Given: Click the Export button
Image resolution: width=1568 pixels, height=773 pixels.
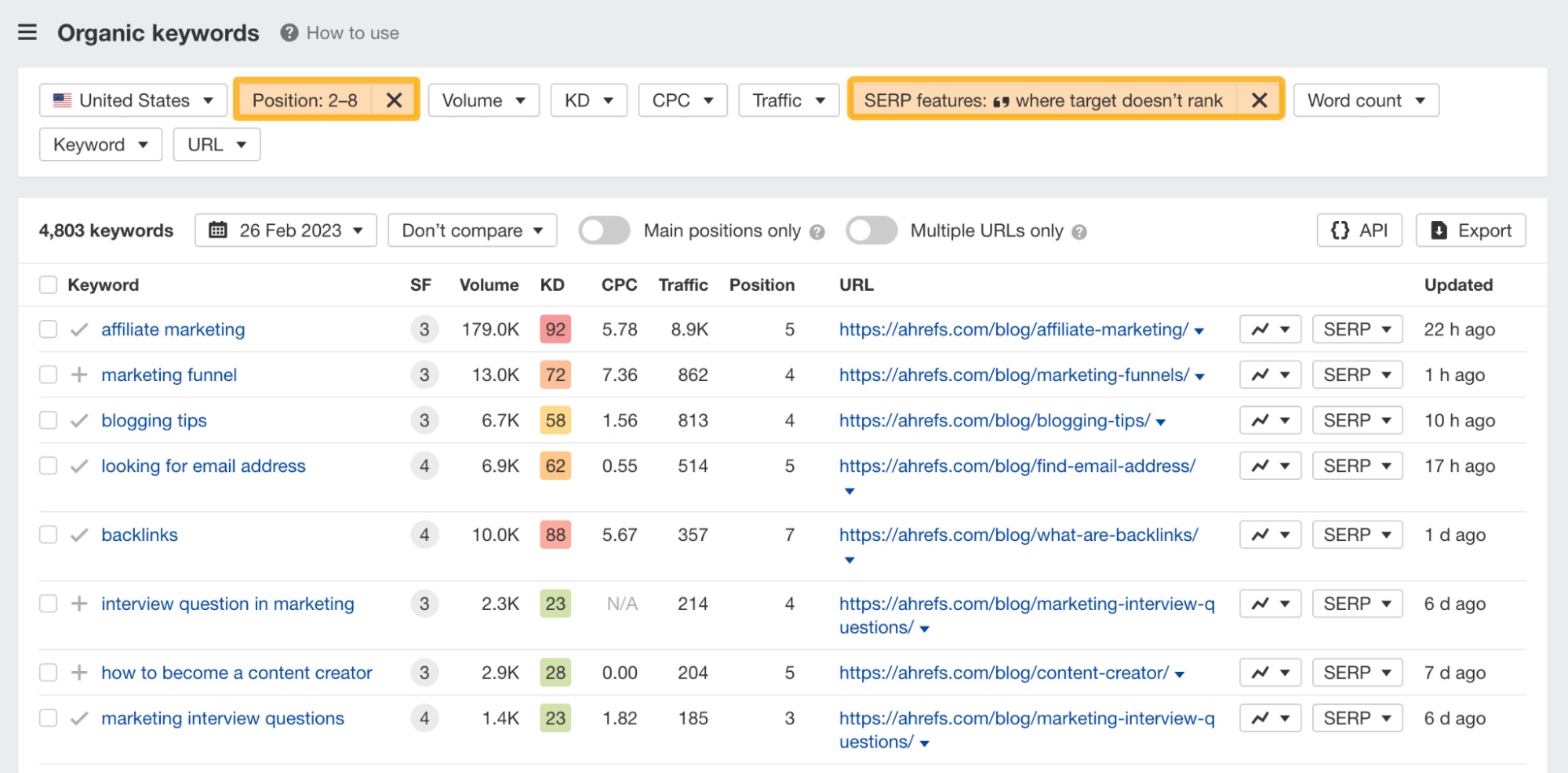Looking at the screenshot, I should (1470, 230).
